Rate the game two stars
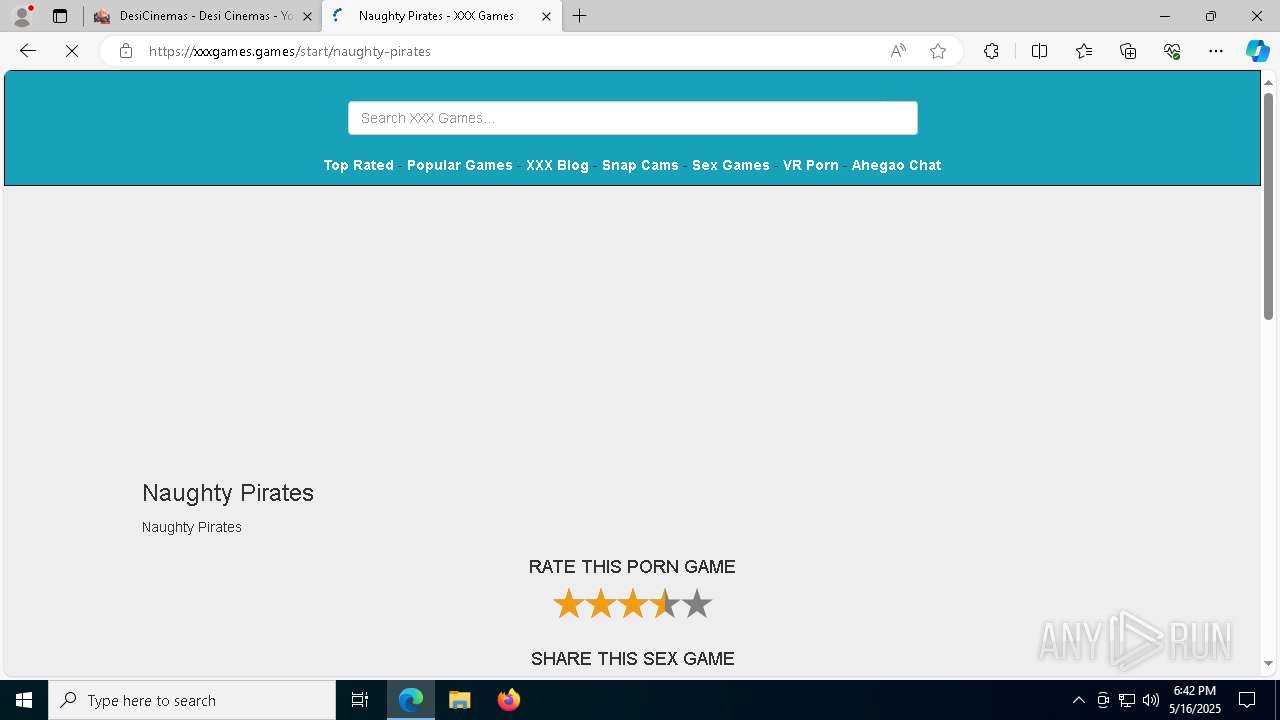1280x720 pixels. [600, 604]
